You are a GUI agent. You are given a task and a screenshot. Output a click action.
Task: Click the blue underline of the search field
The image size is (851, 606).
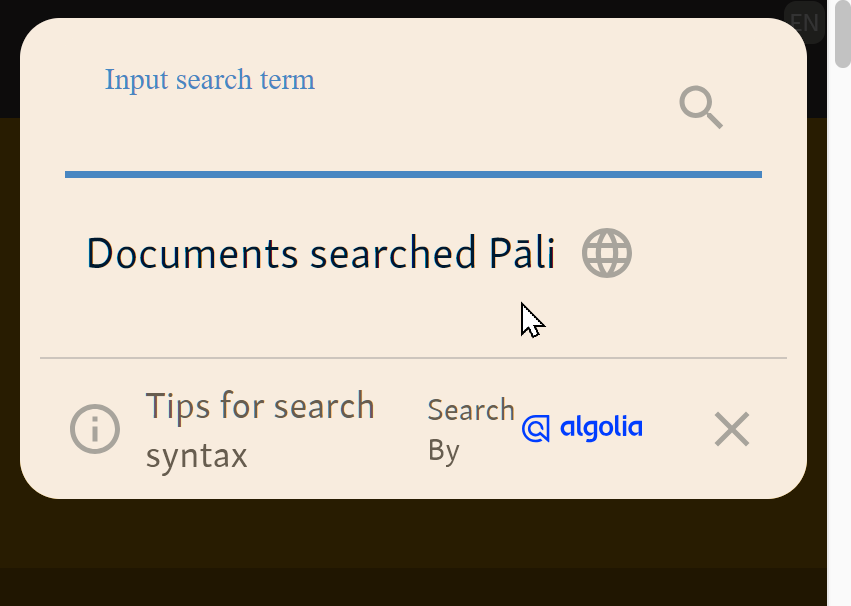pyautogui.click(x=412, y=175)
